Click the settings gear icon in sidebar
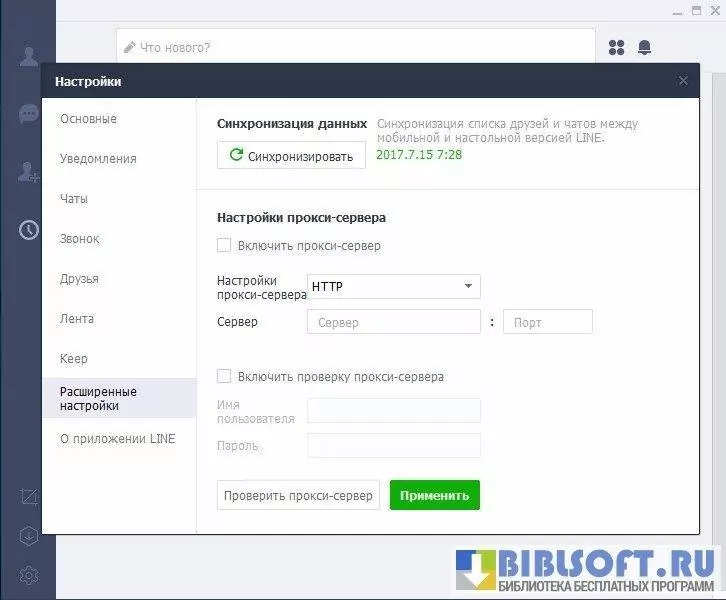726x600 pixels. 29,575
